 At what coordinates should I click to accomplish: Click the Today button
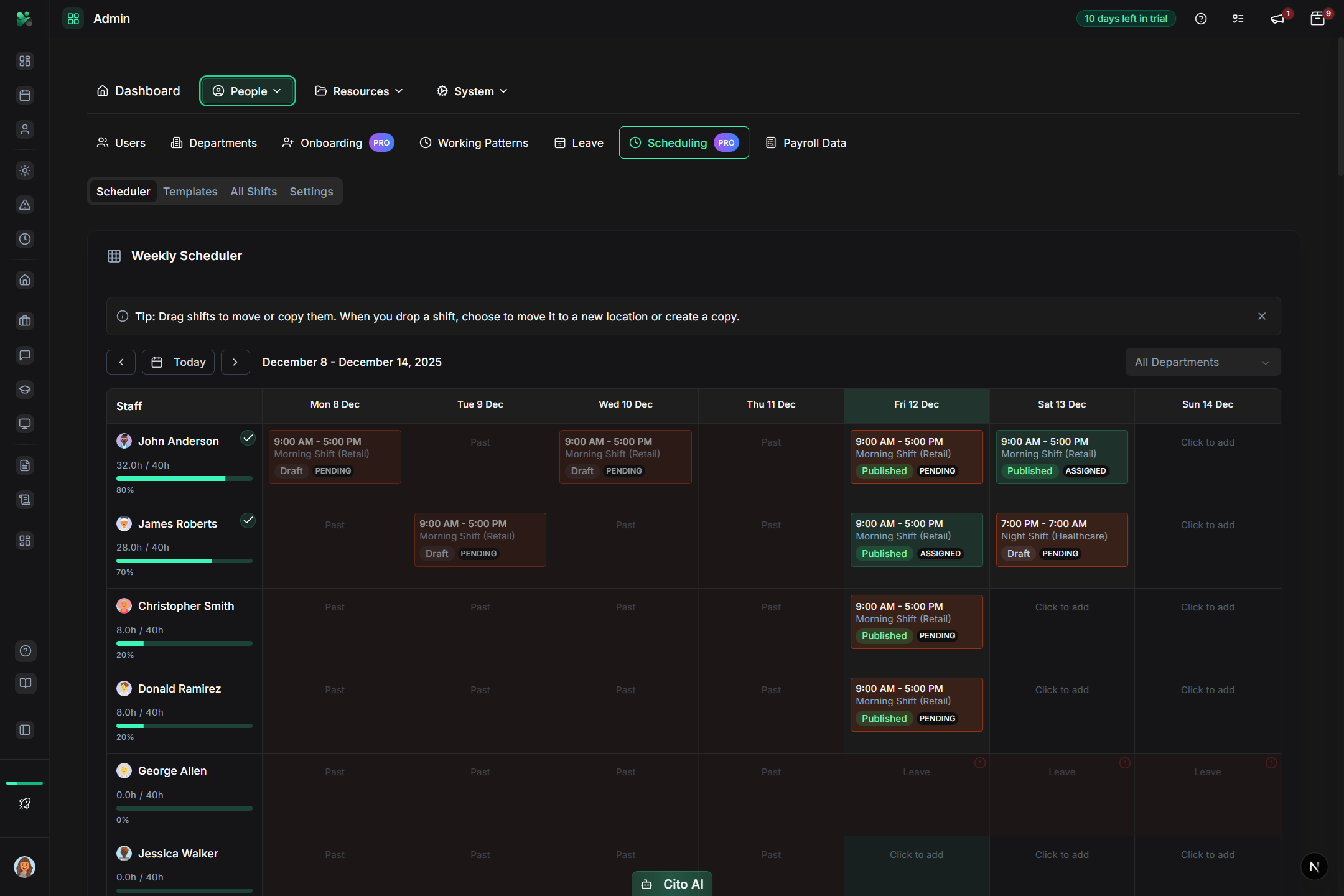(178, 362)
